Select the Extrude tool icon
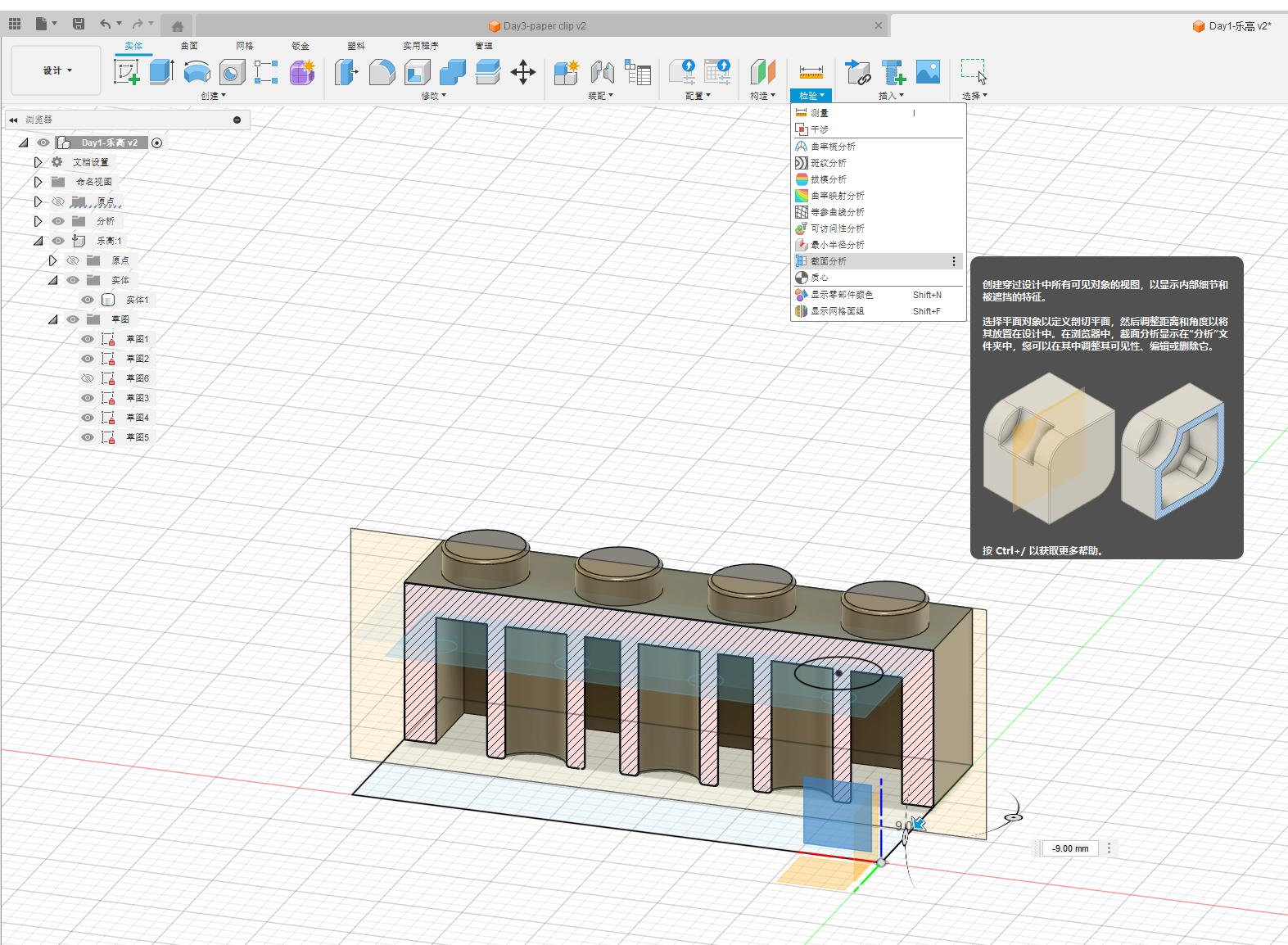 [x=161, y=72]
